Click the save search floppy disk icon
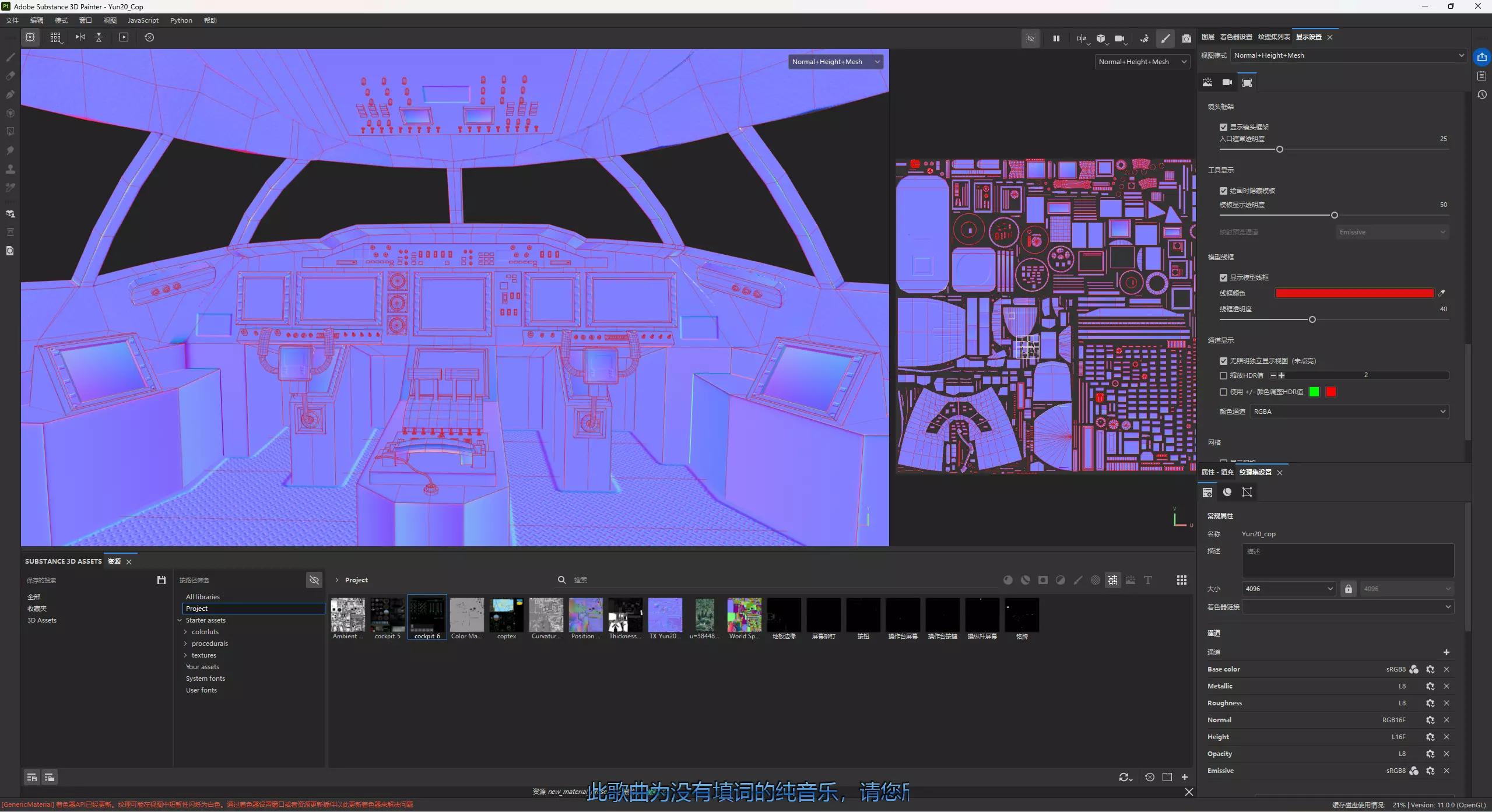Image resolution: width=1492 pixels, height=812 pixels. click(x=162, y=580)
